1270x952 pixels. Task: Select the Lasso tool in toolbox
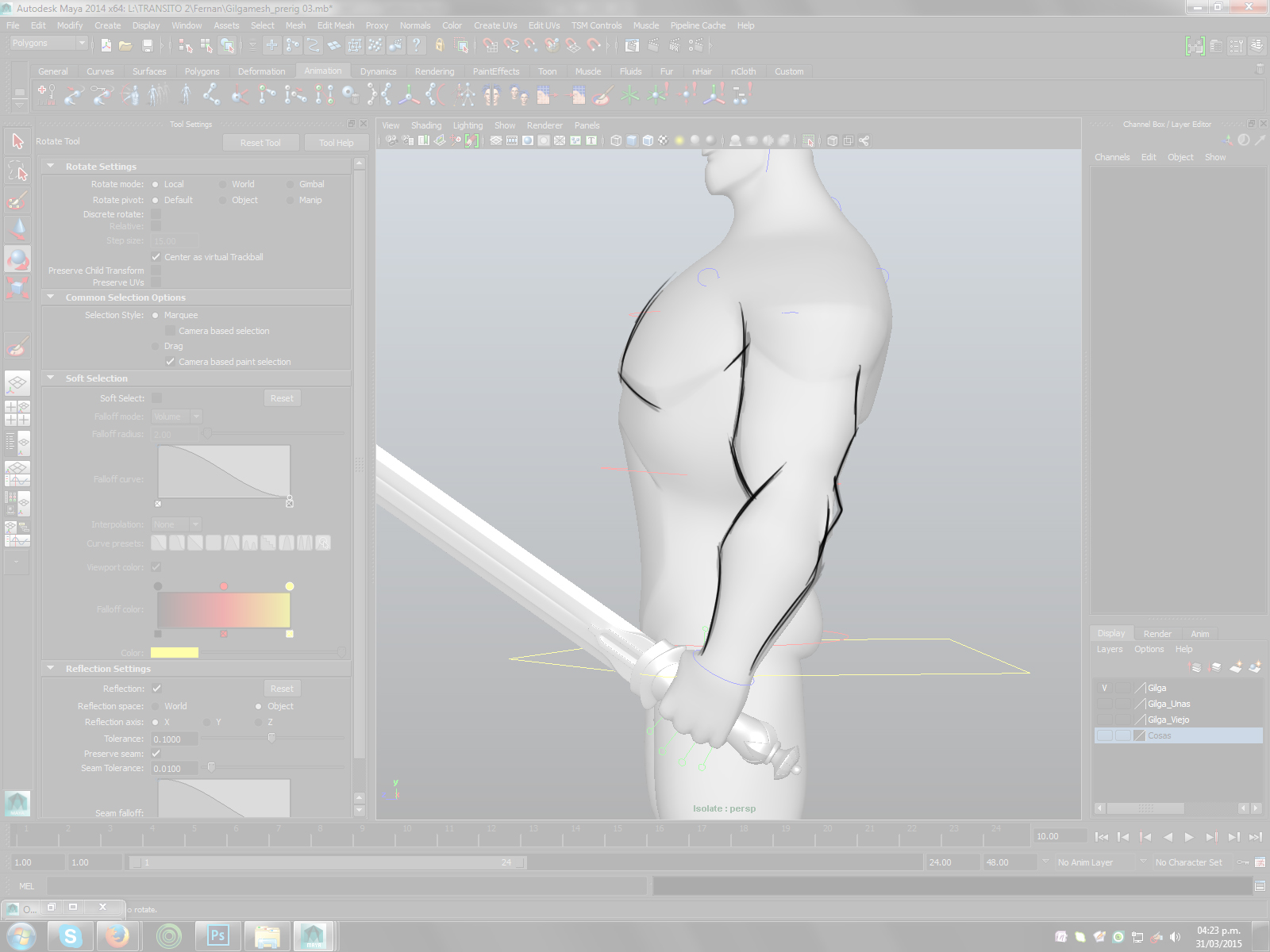[17, 171]
